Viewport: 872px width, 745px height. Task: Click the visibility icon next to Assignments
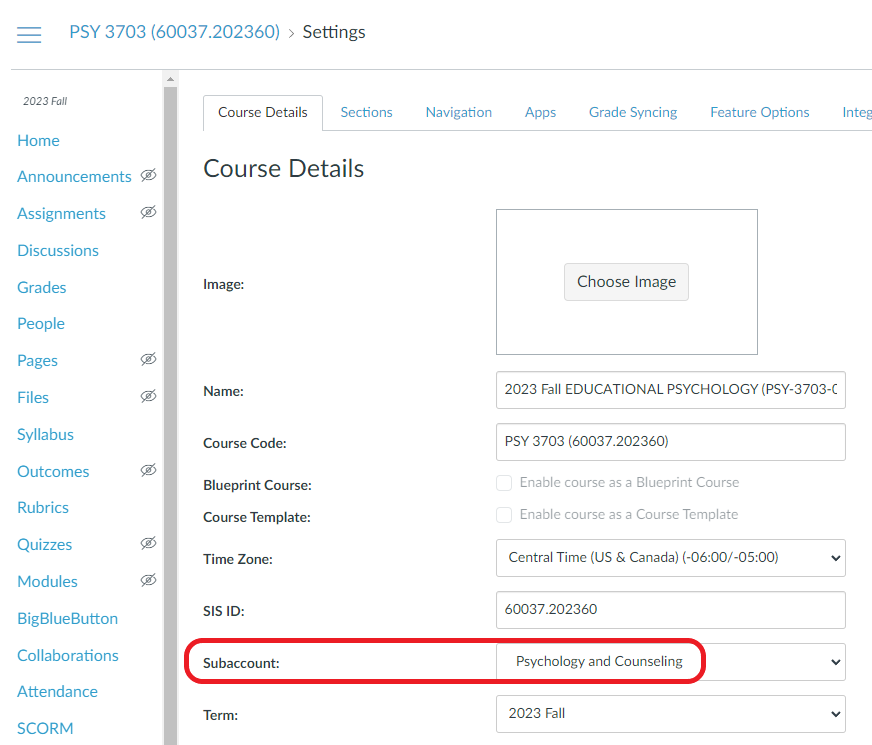(148, 213)
